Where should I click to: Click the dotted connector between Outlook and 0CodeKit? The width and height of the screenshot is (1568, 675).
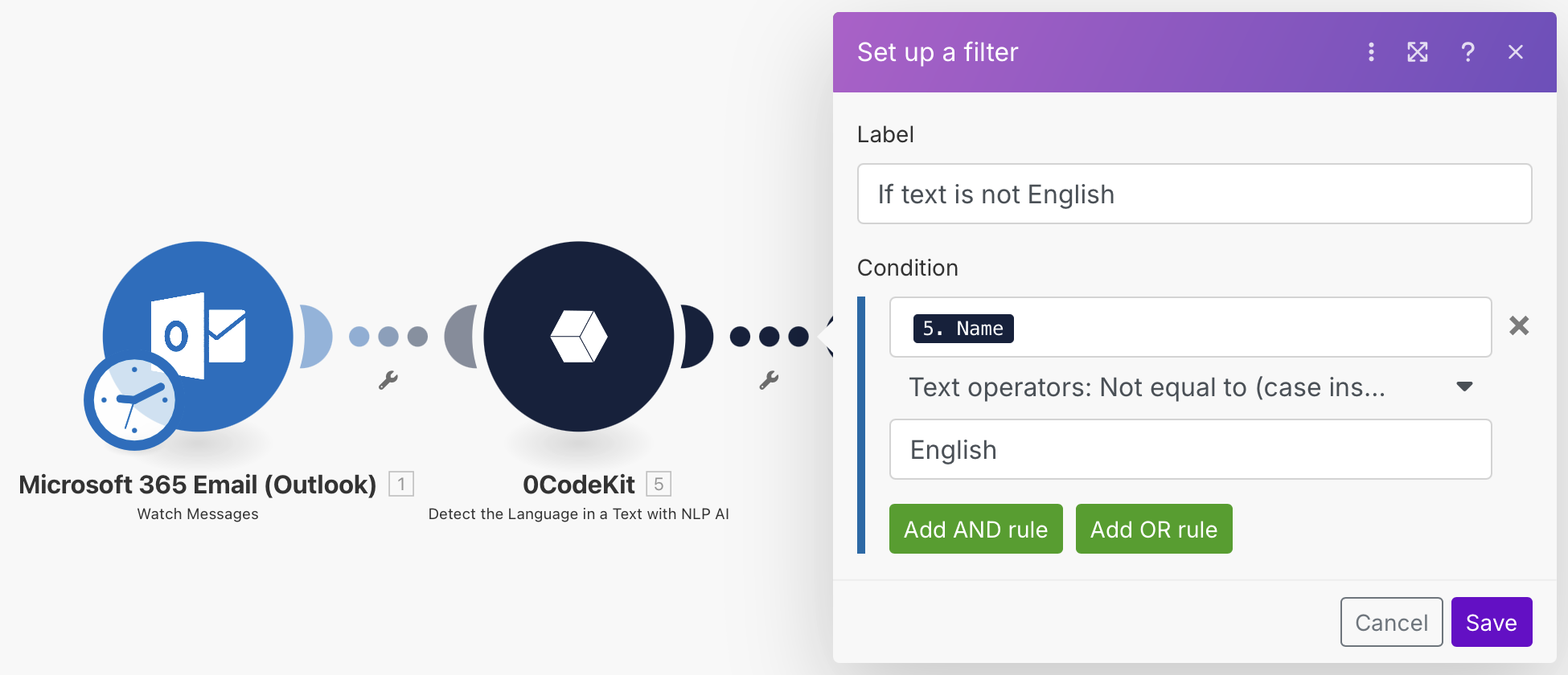[388, 336]
